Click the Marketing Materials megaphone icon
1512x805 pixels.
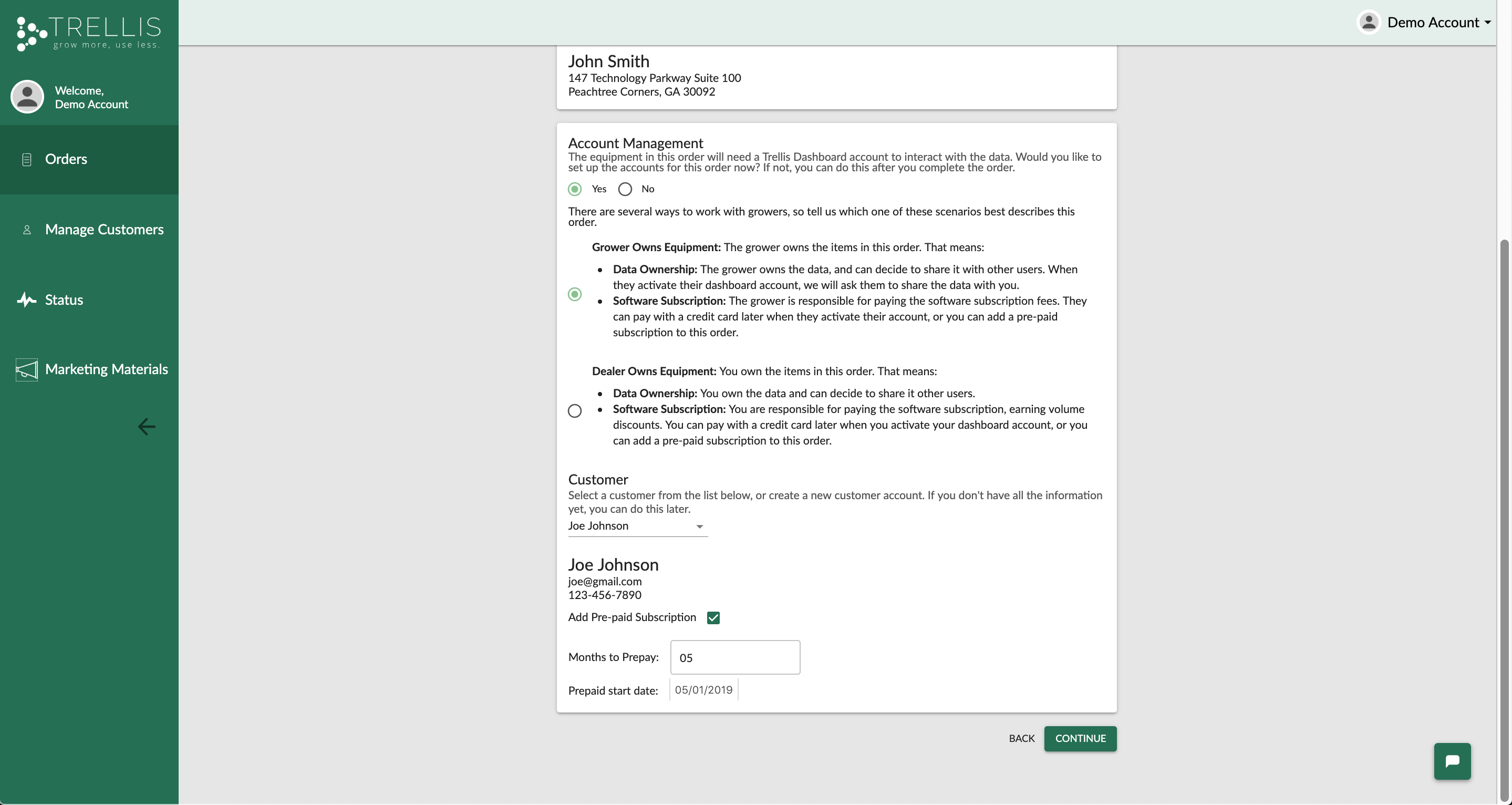tap(26, 369)
